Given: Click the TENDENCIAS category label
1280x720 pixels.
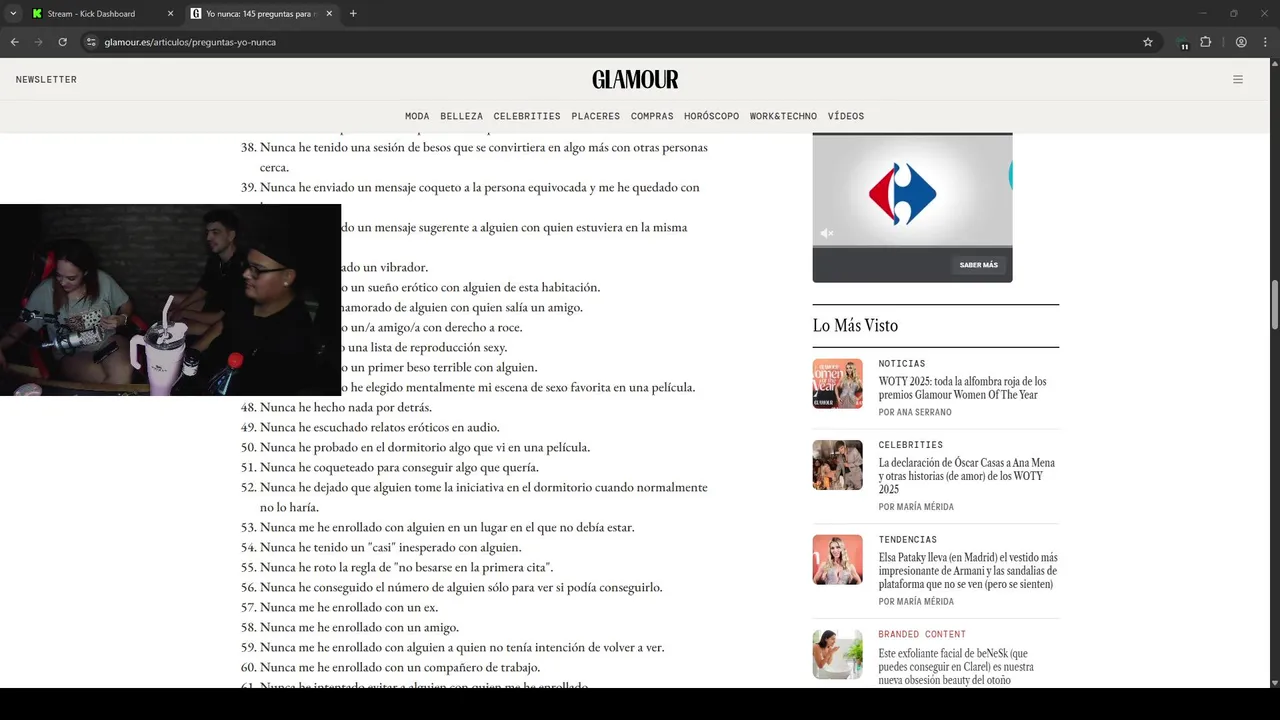Looking at the screenshot, I should (x=908, y=540).
